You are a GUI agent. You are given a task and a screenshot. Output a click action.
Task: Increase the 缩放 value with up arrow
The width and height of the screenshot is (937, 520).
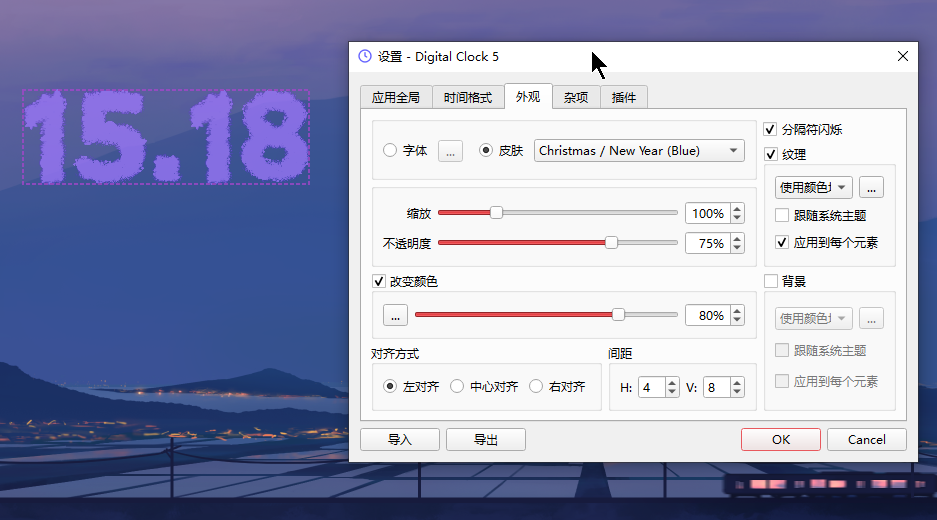(x=737, y=209)
